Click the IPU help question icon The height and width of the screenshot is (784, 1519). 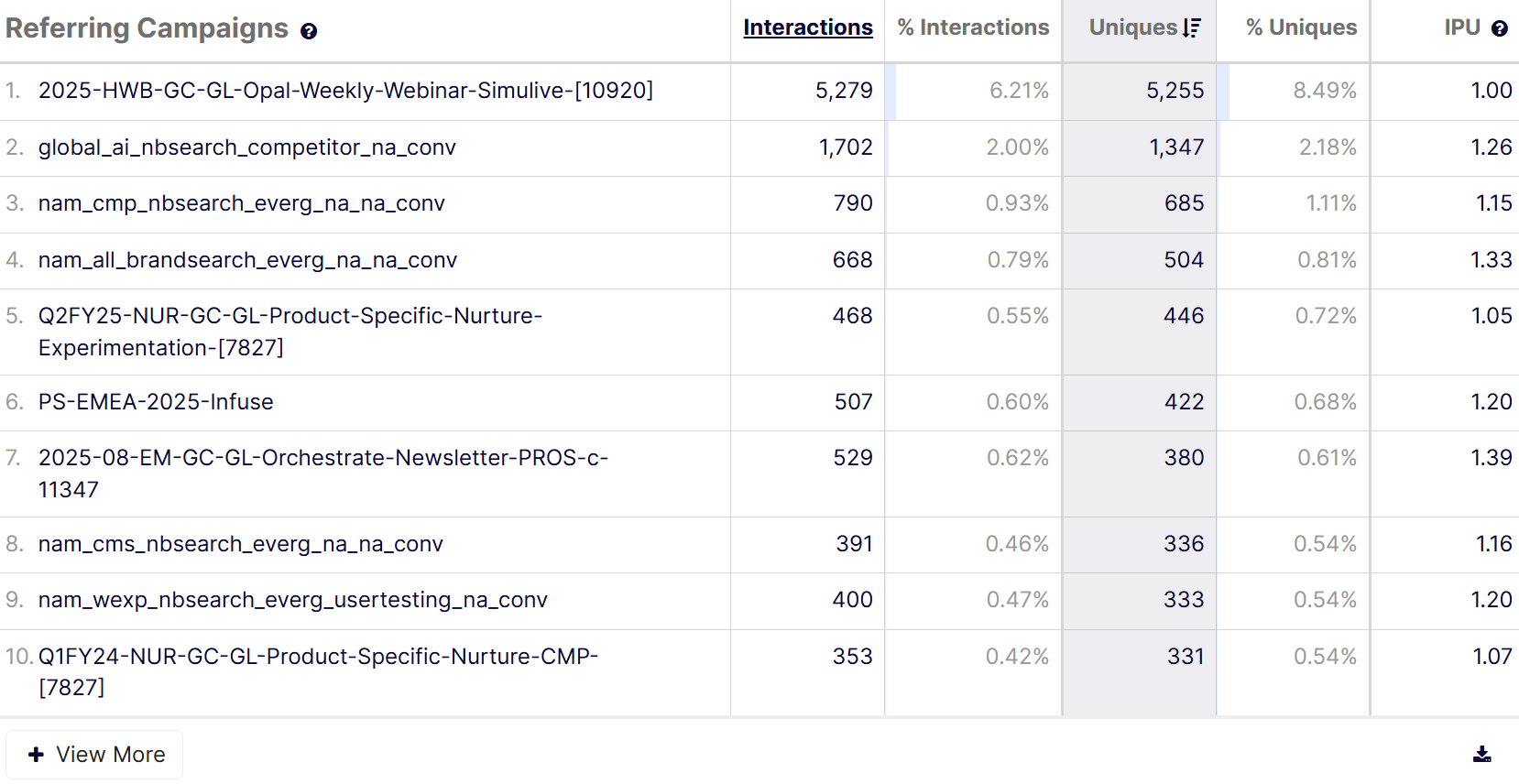(x=1499, y=28)
